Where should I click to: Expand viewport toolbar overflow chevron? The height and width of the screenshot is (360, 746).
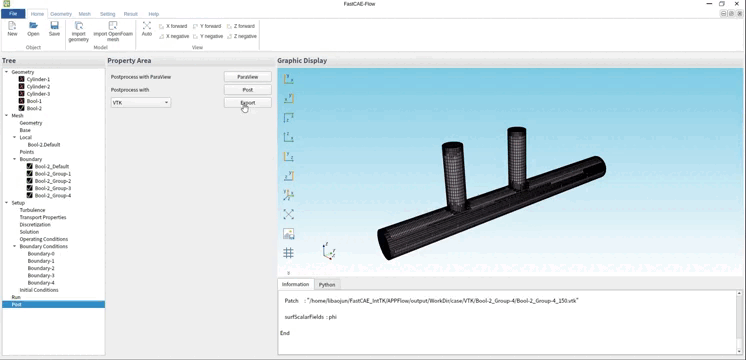coord(288,273)
